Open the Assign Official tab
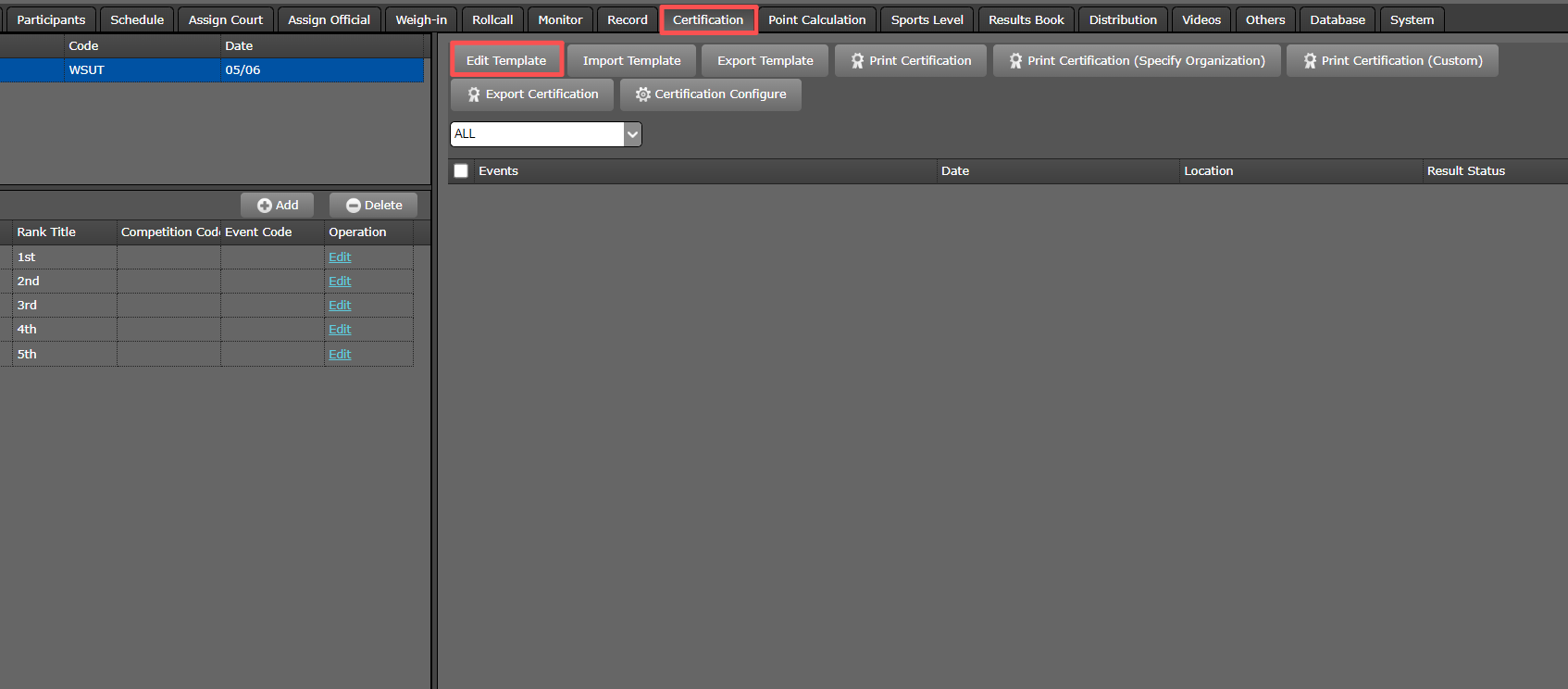1568x689 pixels. point(329,19)
